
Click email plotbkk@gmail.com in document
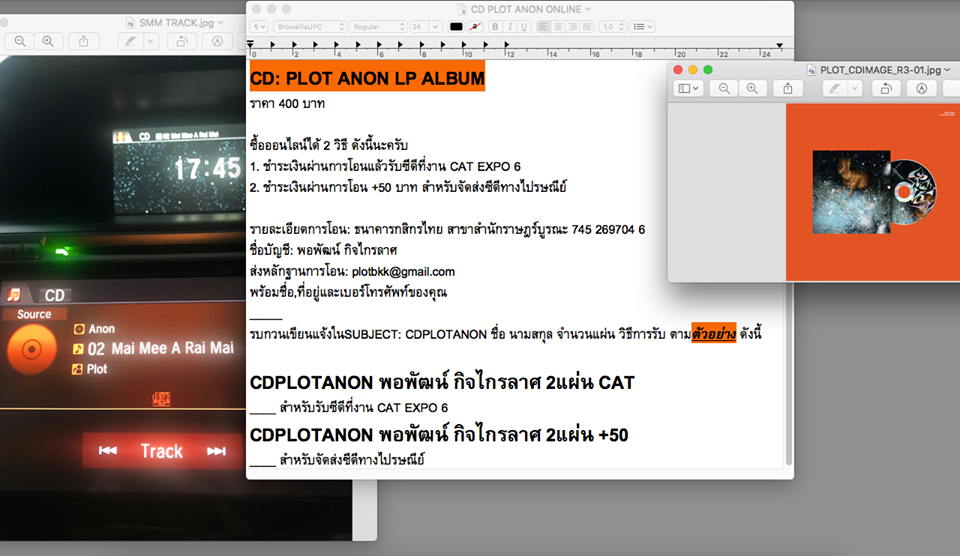coord(403,271)
